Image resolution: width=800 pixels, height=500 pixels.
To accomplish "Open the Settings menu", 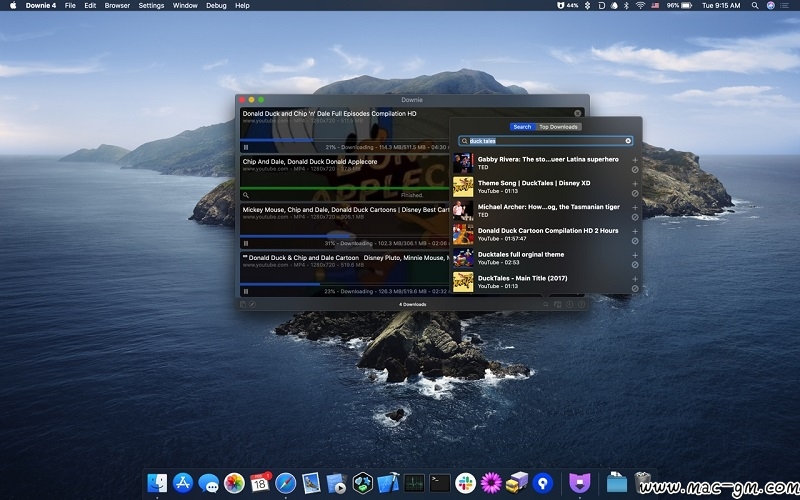I will tap(152, 6).
